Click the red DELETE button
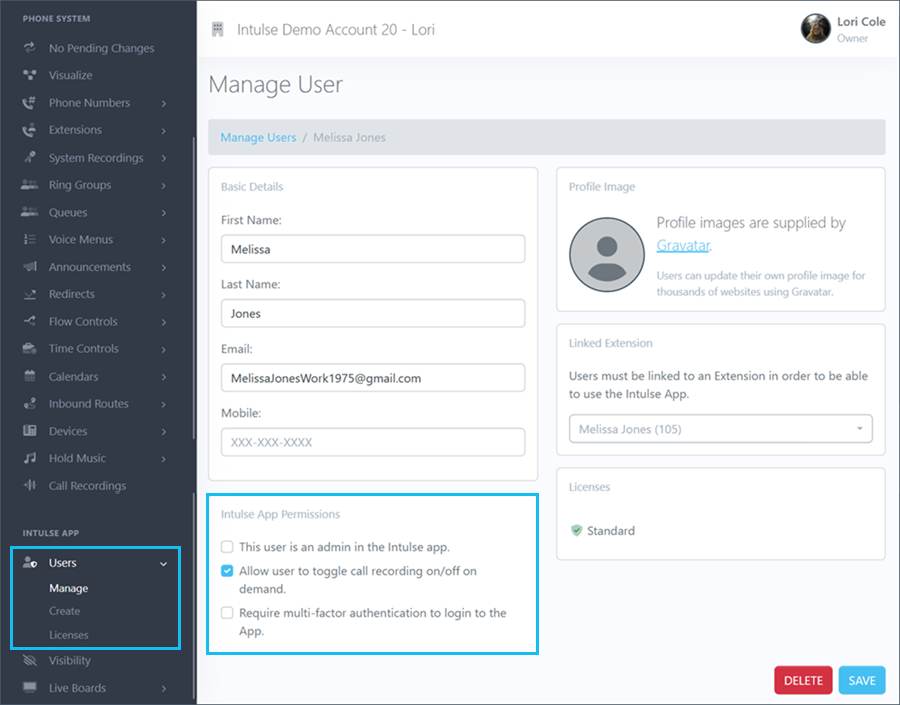This screenshot has width=900, height=705. (803, 680)
